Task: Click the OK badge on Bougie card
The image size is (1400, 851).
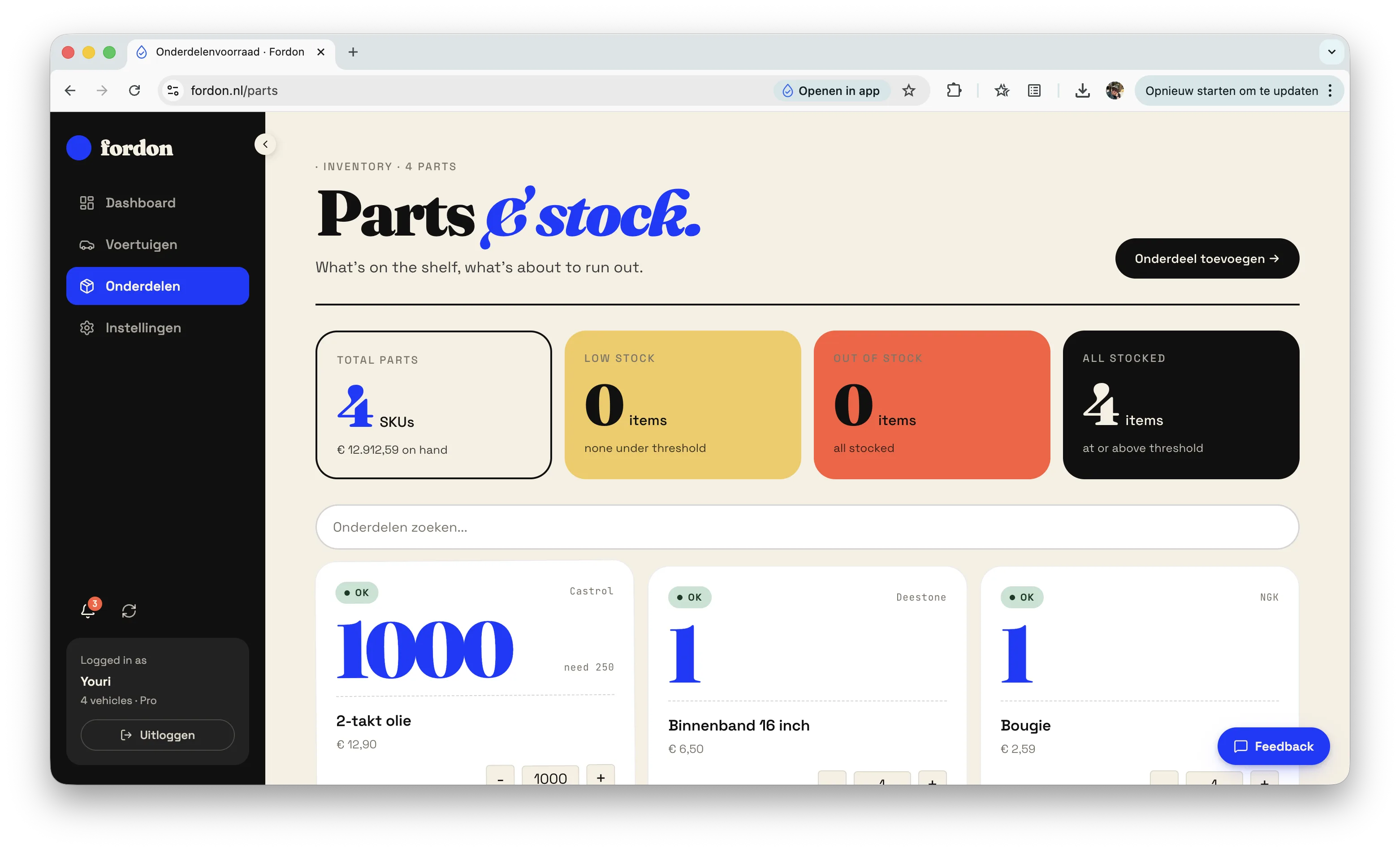Action: point(1022,597)
